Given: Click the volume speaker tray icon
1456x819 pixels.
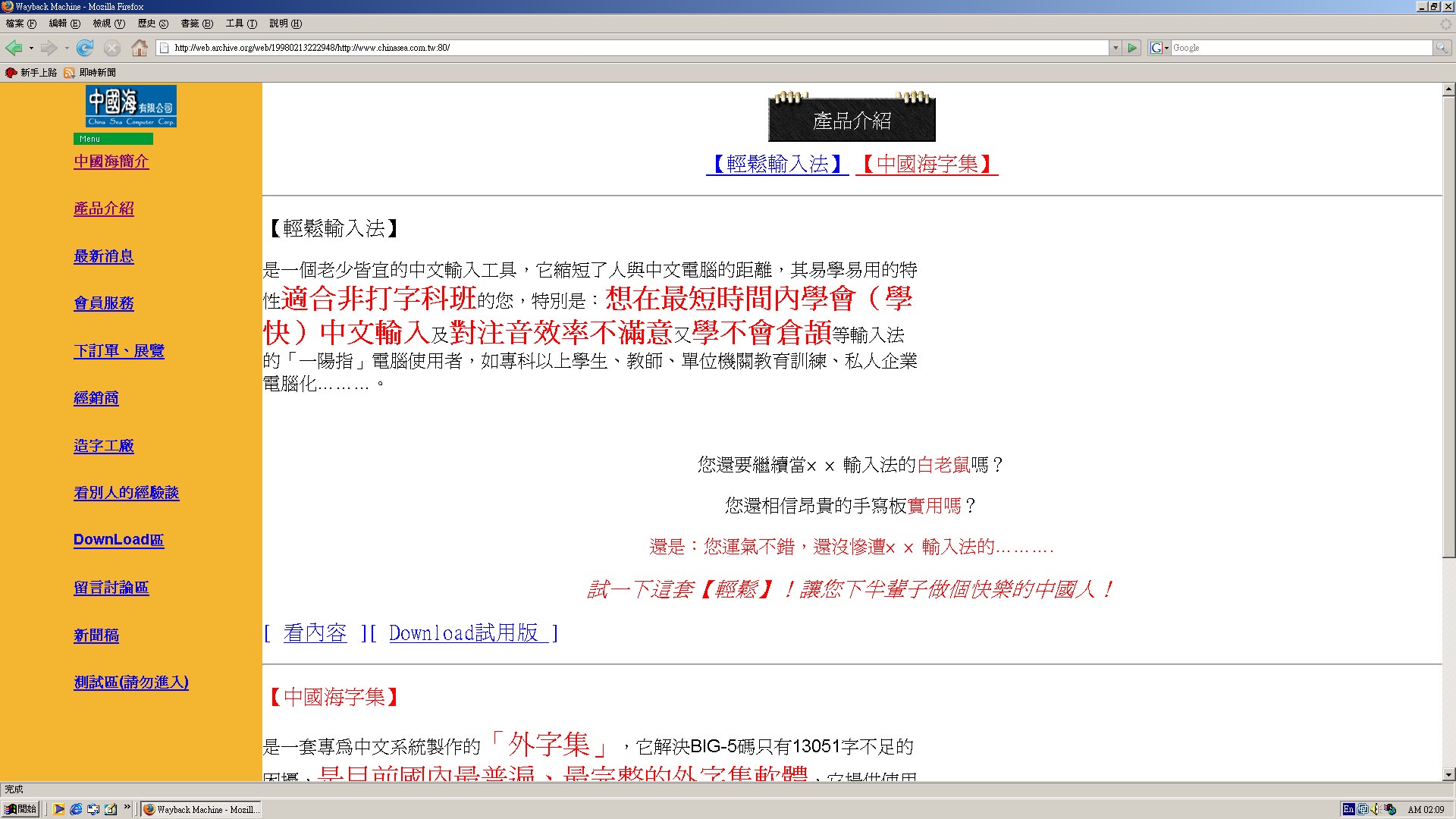Looking at the screenshot, I should [x=1375, y=809].
